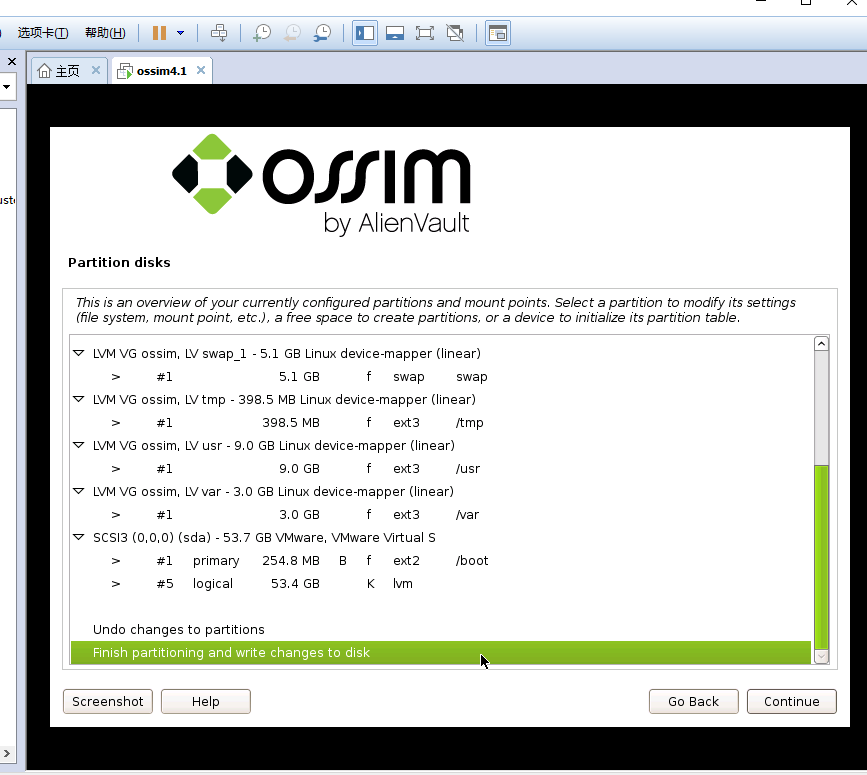
Task: Select the logical 53.4 GB lvm partition
Action: pos(441,584)
